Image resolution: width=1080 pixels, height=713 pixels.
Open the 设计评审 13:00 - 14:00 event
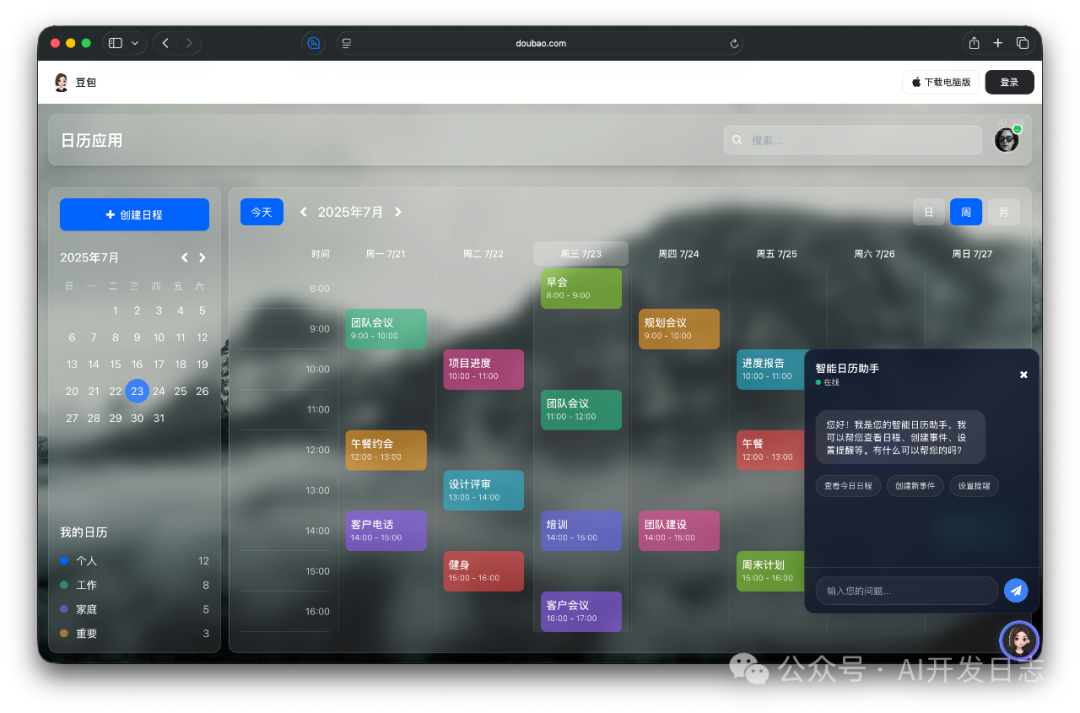pos(484,490)
